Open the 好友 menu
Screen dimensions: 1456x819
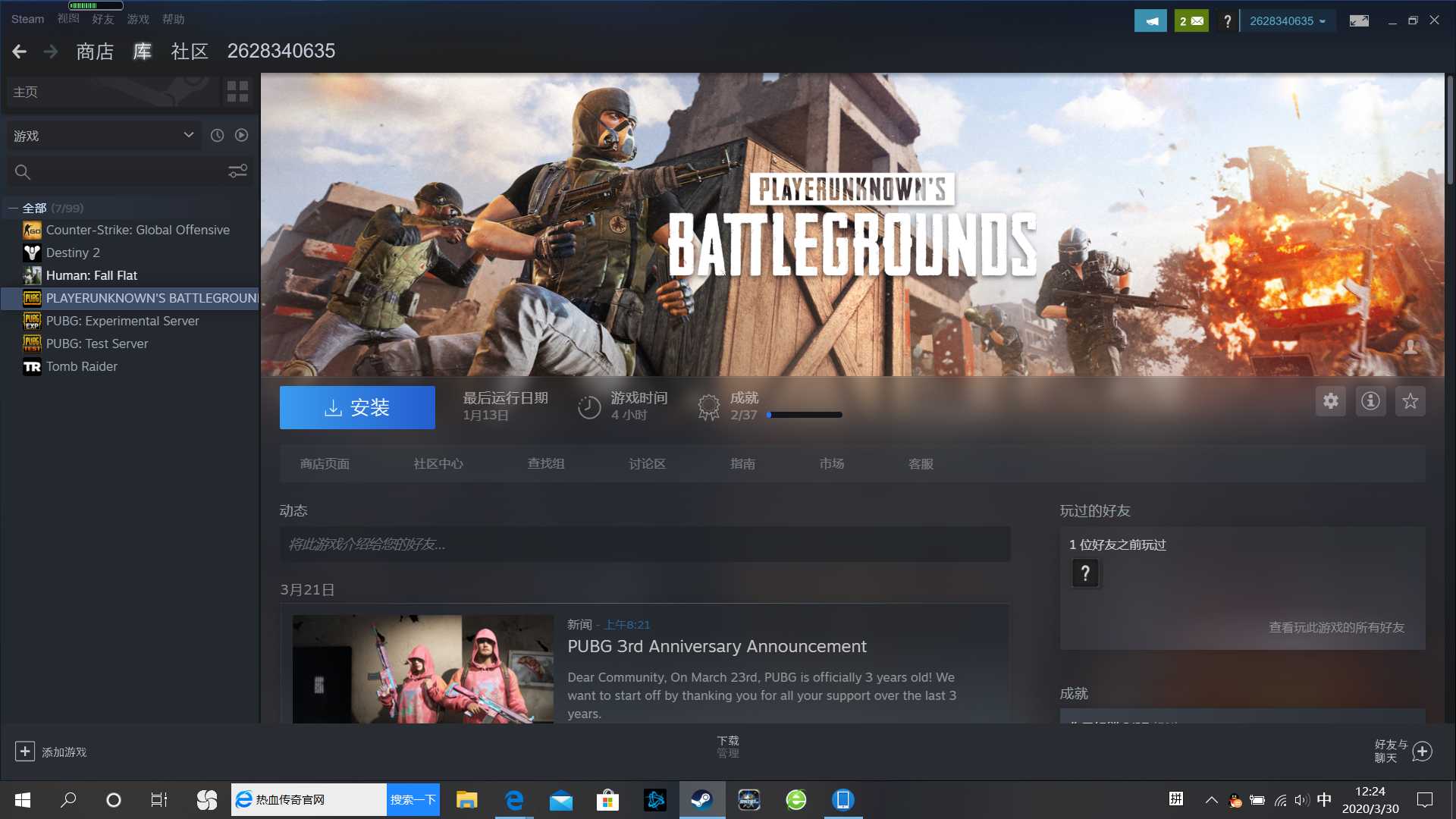click(x=103, y=19)
